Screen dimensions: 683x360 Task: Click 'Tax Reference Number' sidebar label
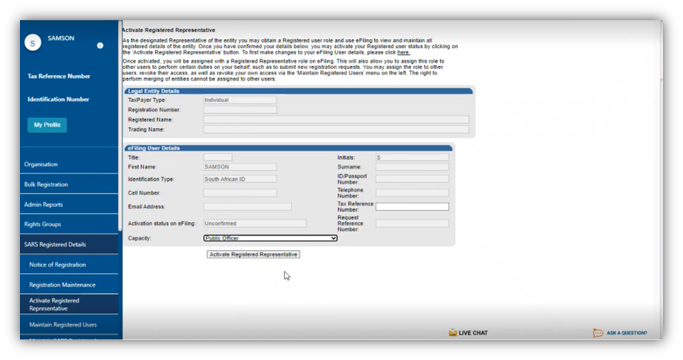pyautogui.click(x=59, y=76)
